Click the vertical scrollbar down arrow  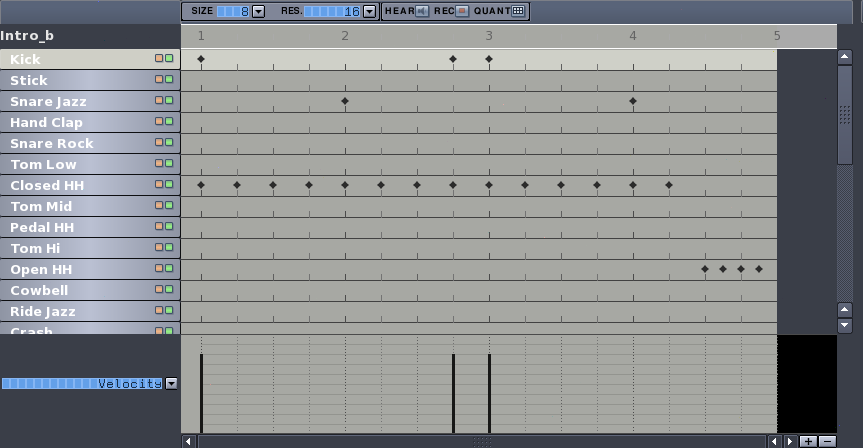click(x=844, y=325)
